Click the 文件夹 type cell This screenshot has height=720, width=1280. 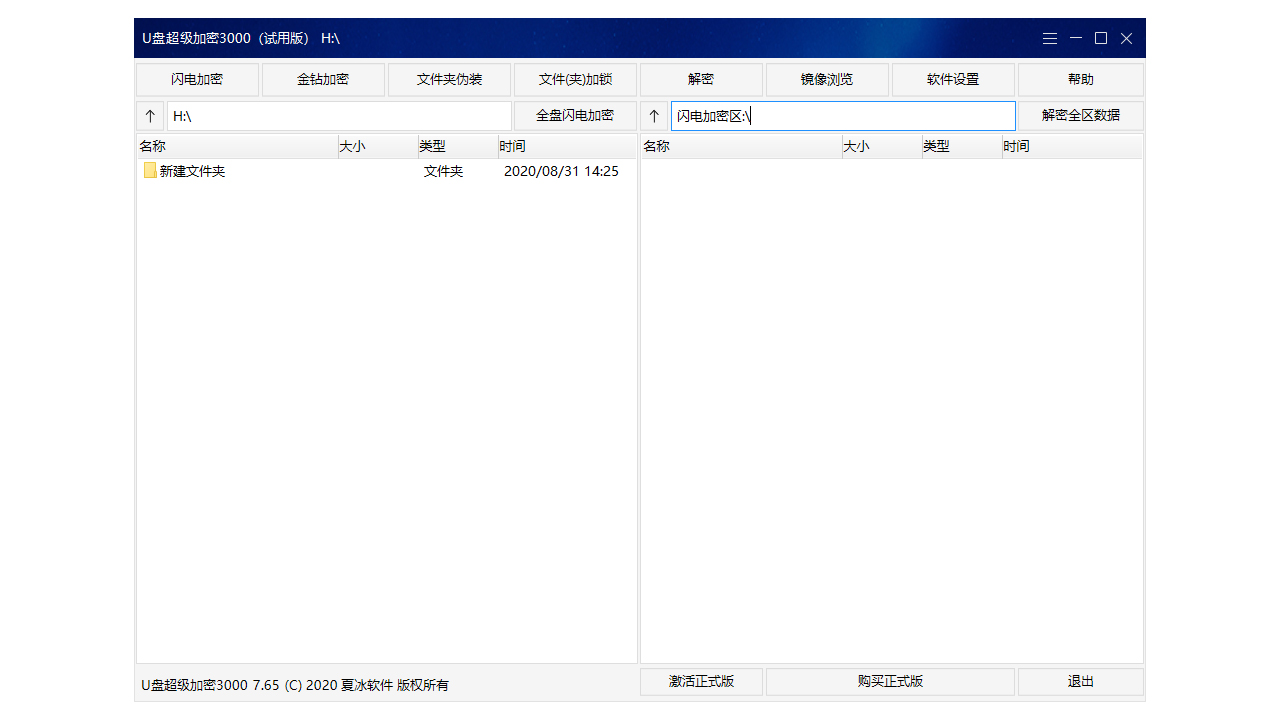tap(443, 171)
